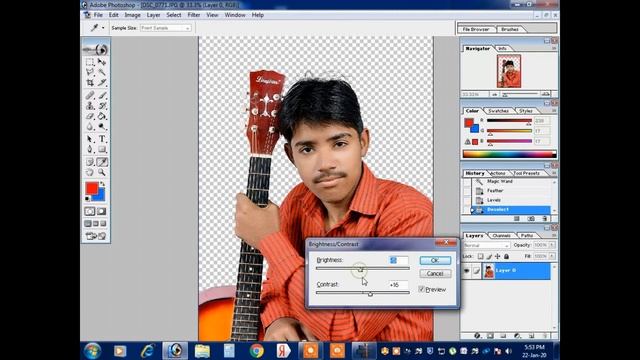Select the Lasso tool
Viewport: 640px width, 360px height.
pyautogui.click(x=90, y=72)
